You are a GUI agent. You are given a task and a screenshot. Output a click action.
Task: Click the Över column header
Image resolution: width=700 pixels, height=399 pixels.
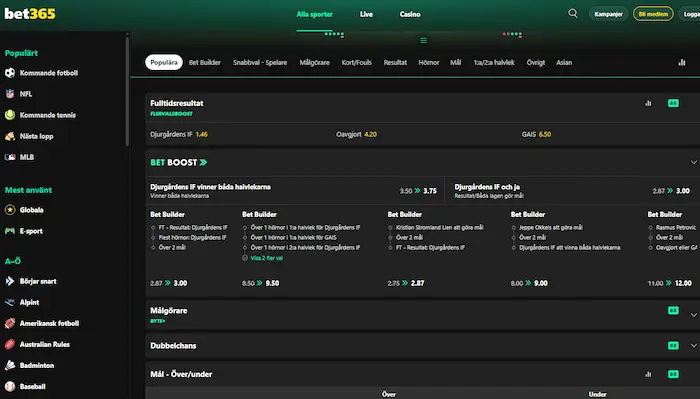[389, 394]
